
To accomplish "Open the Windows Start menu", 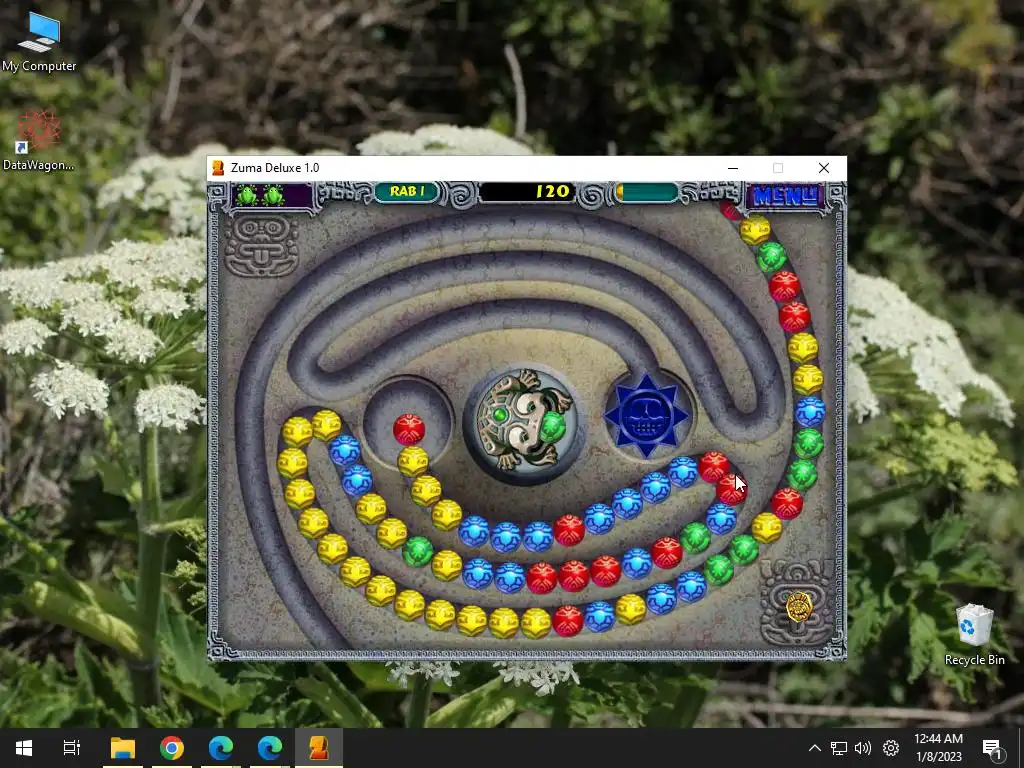I will 24,748.
